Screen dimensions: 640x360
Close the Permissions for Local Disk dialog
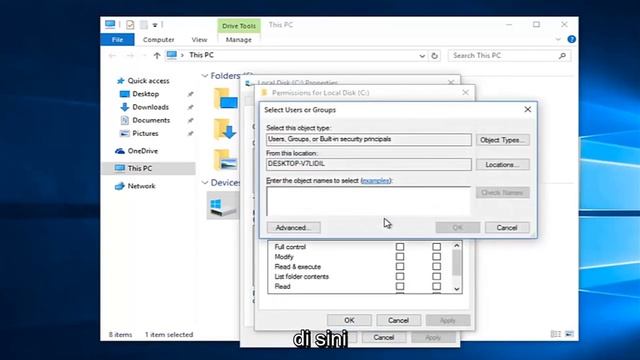point(465,93)
